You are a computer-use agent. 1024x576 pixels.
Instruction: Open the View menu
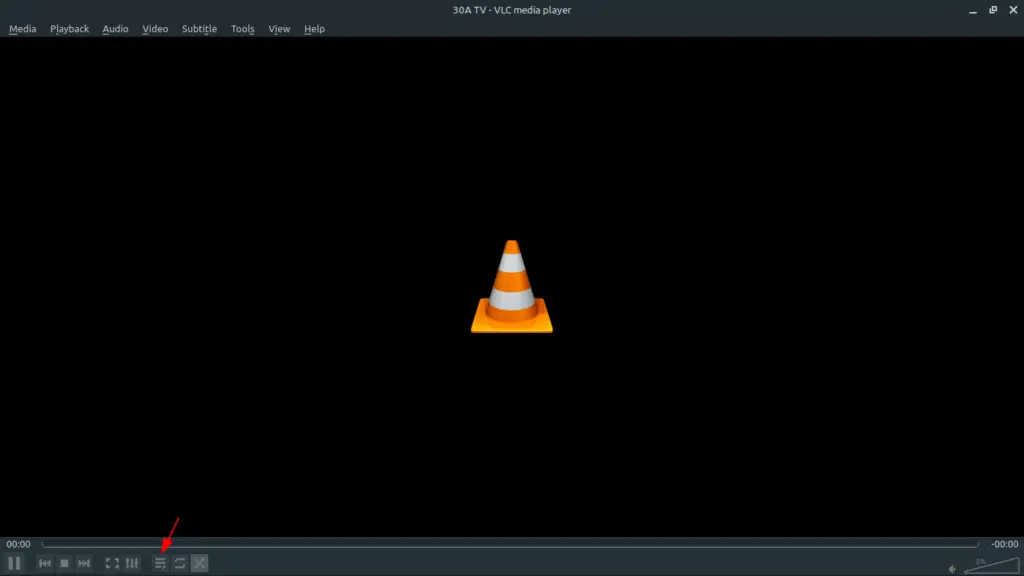click(279, 29)
